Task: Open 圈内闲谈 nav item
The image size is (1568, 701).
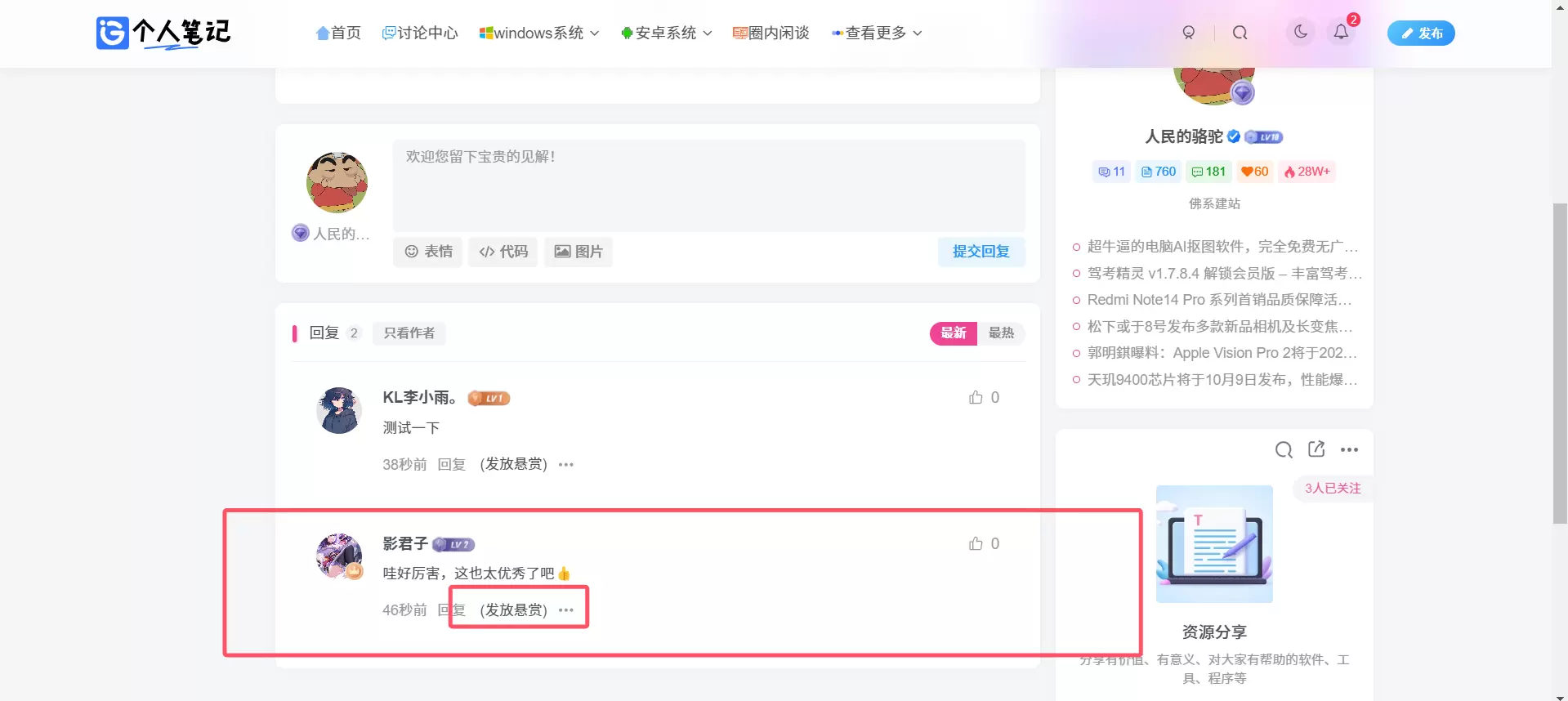Action: (x=771, y=33)
